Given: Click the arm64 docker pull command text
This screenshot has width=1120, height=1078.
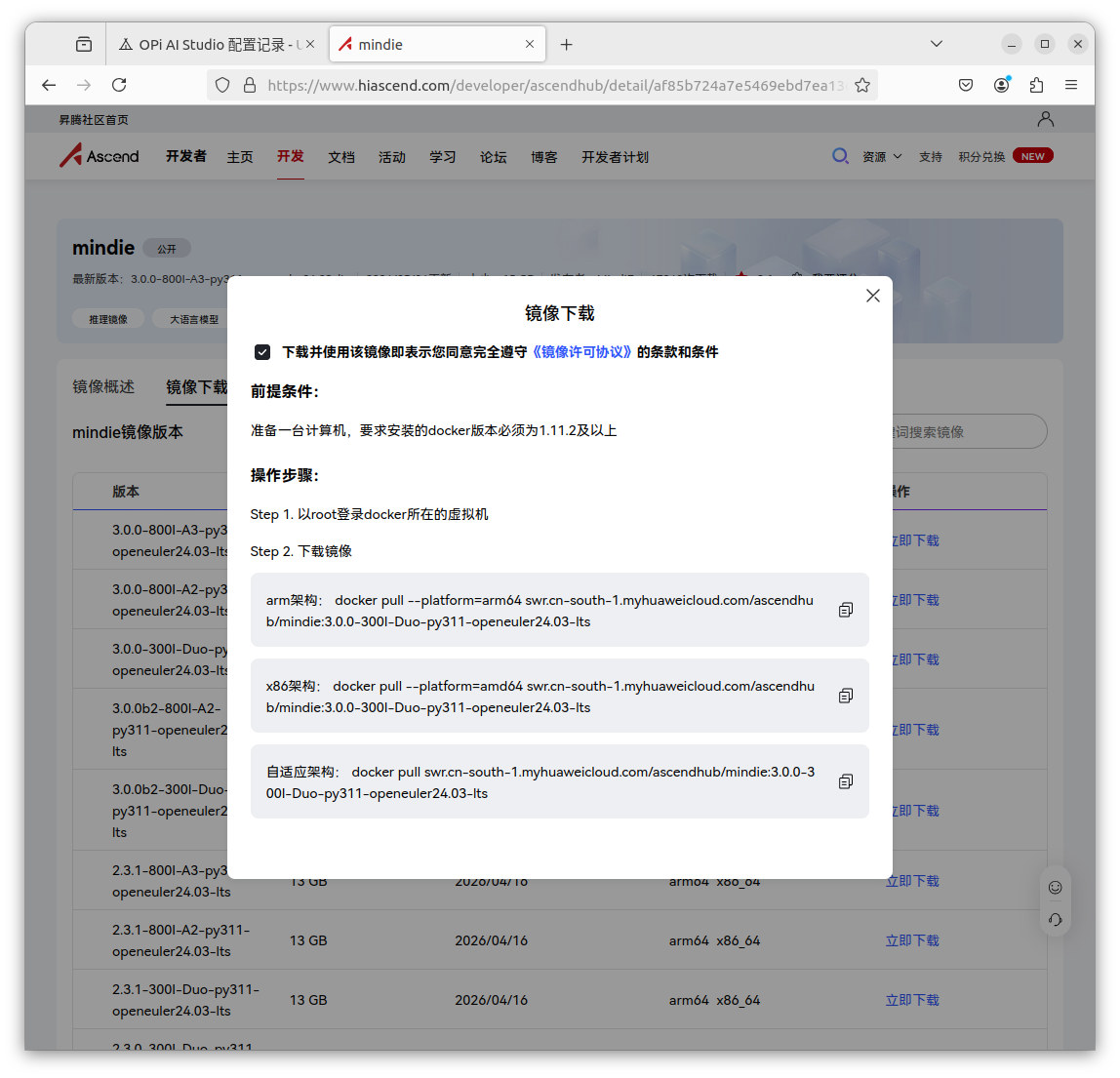Looking at the screenshot, I should pyautogui.click(x=540, y=611).
